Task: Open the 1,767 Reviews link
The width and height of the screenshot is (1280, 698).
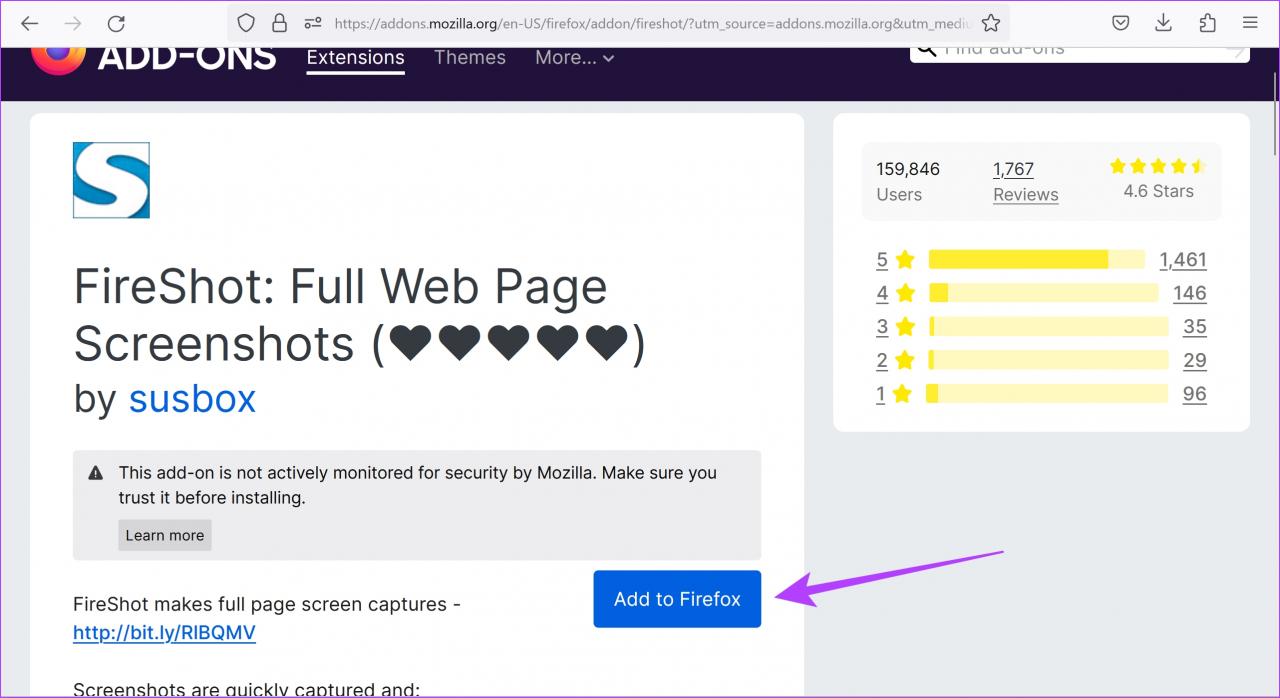Action: [1025, 181]
